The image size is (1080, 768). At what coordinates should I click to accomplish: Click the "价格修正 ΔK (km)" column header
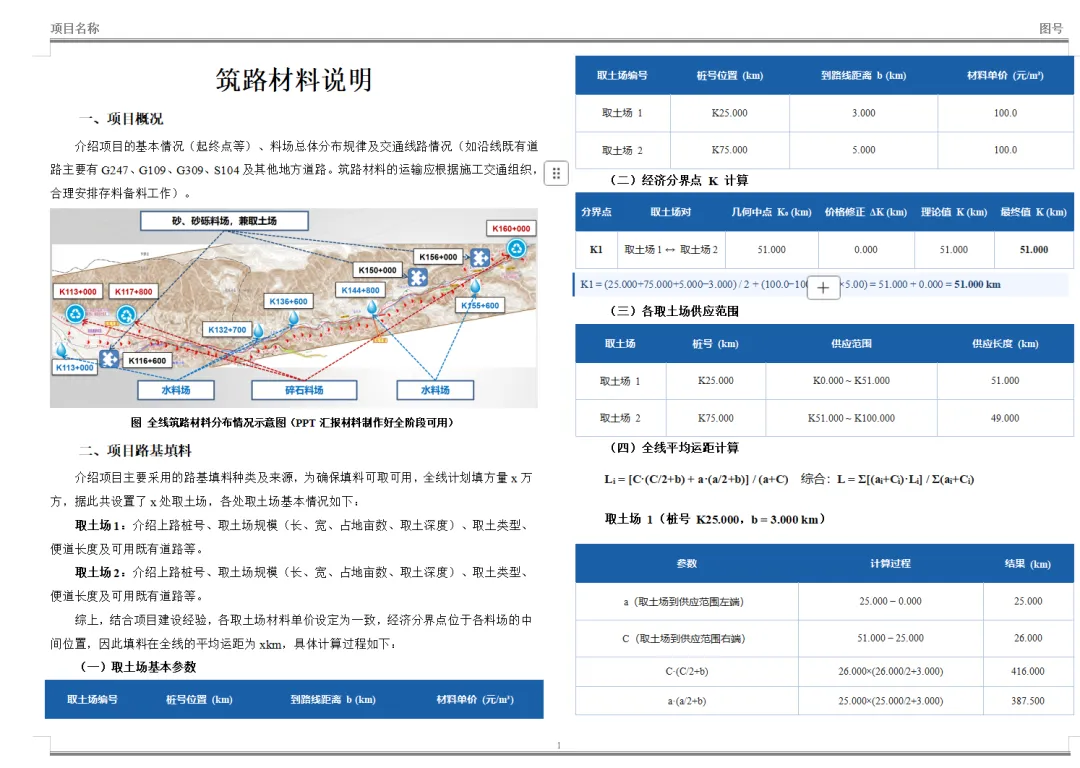click(866, 212)
